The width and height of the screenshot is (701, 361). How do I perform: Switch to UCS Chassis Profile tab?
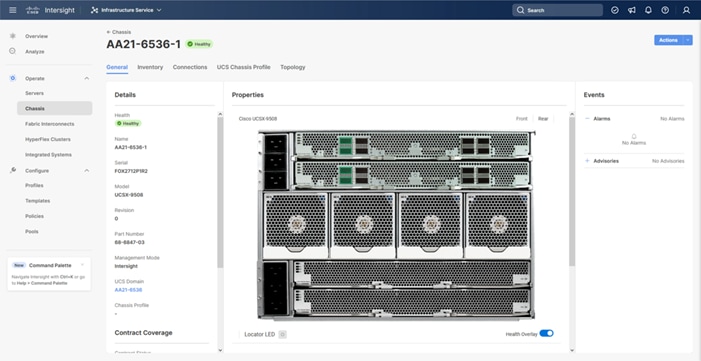click(244, 67)
